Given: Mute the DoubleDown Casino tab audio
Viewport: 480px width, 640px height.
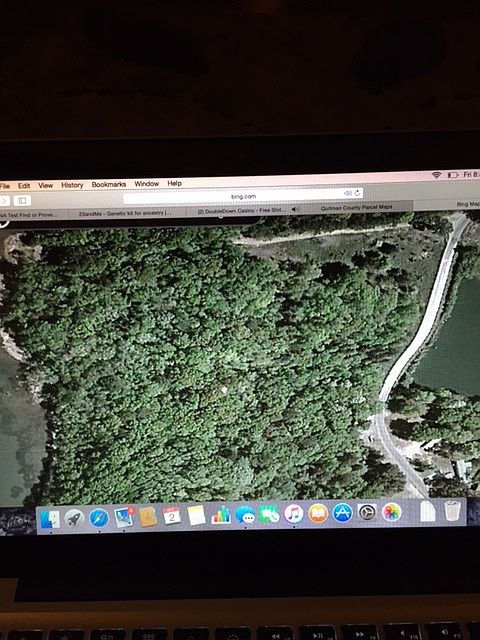Looking at the screenshot, I should point(295,209).
